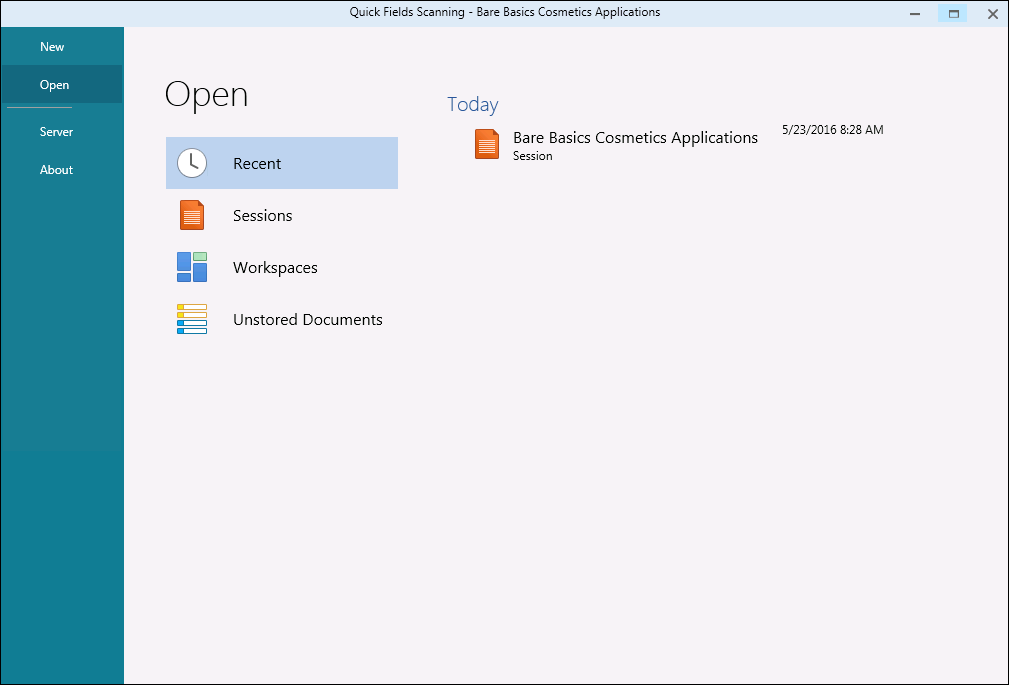Click the clock icon beside Recent
Image resolution: width=1009 pixels, height=685 pixels.
pyautogui.click(x=192, y=163)
